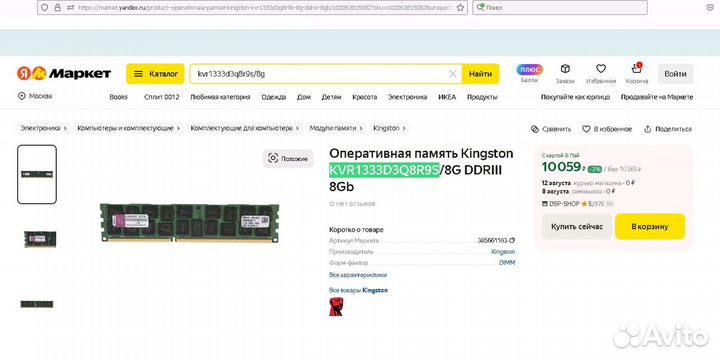
Task: Expand the Kingston breadcrumb
Action: pos(389,128)
